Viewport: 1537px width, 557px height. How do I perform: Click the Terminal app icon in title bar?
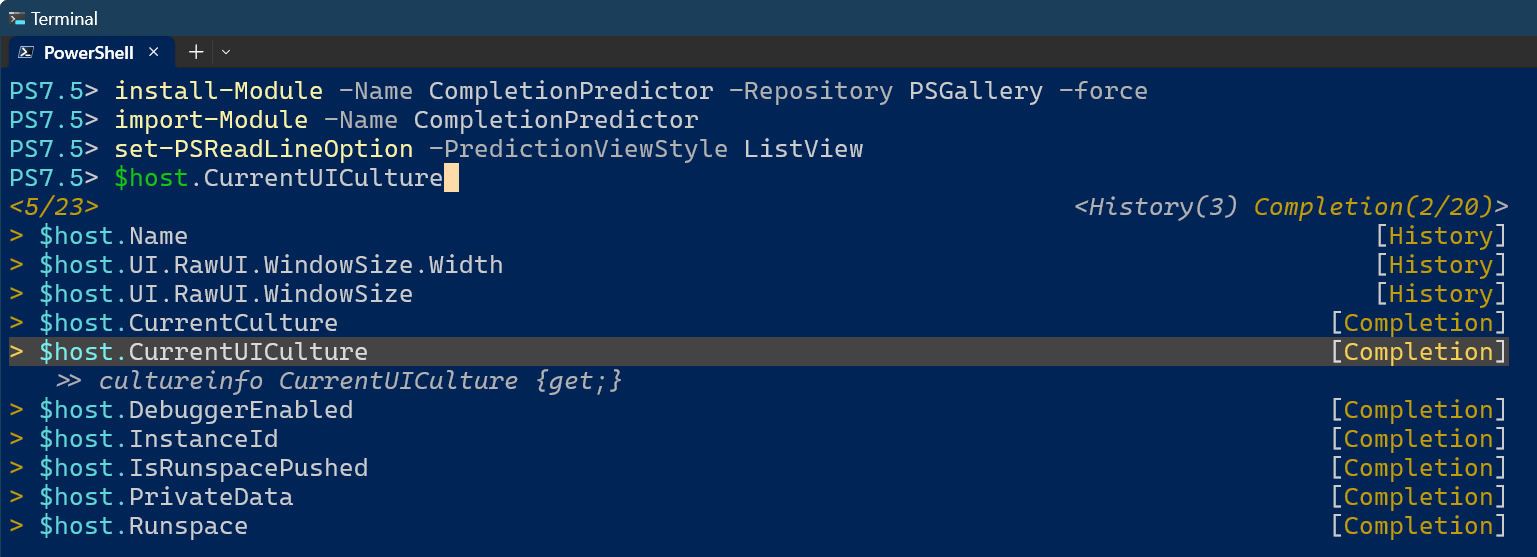point(17,18)
